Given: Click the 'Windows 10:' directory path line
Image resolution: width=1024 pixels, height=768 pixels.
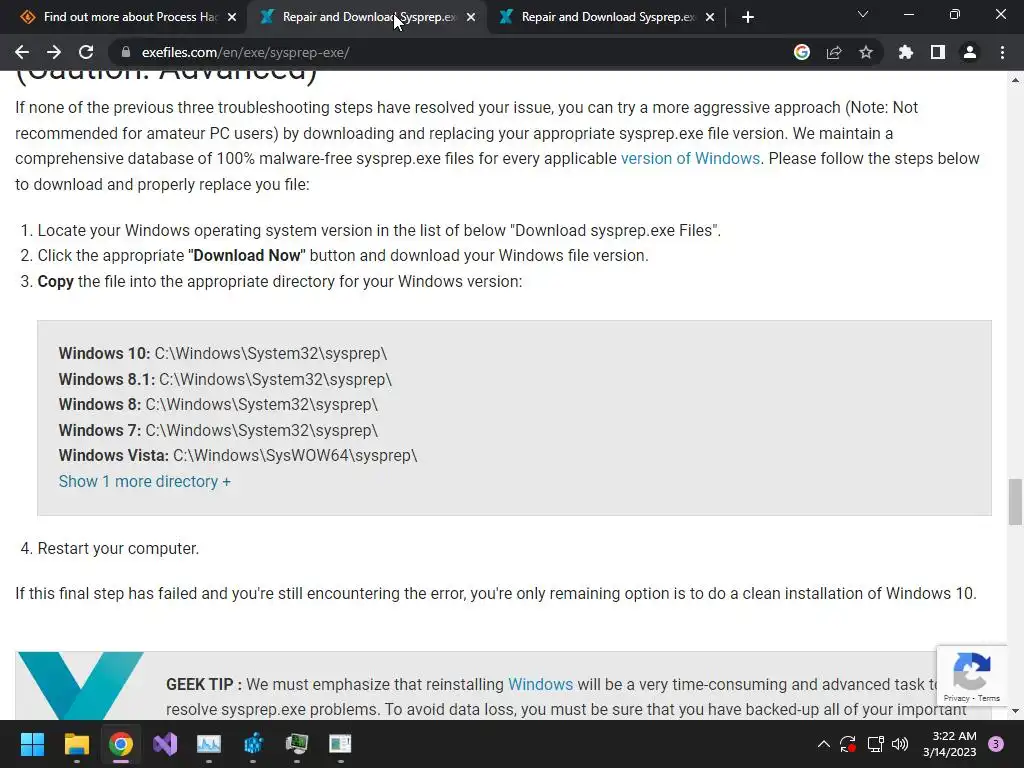Looking at the screenshot, I should [223, 353].
